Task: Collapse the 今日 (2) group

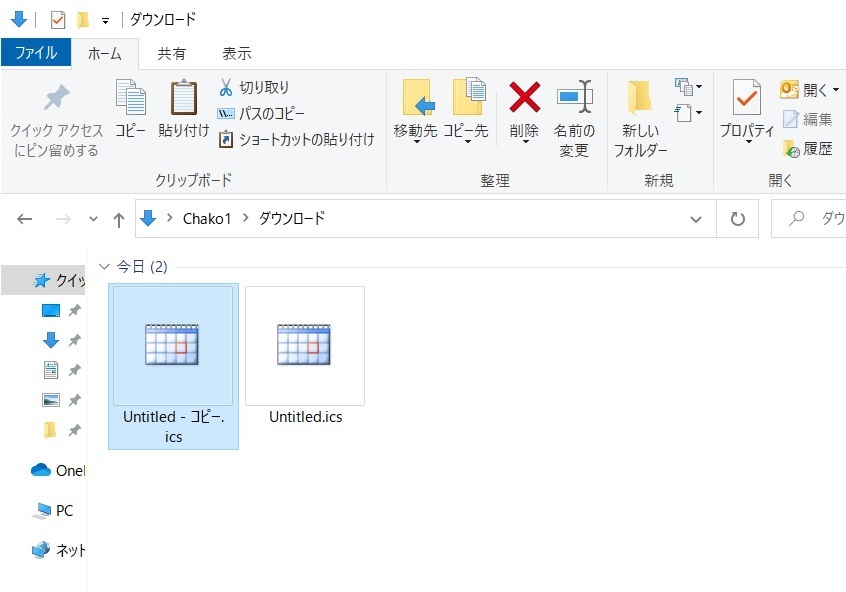Action: pyautogui.click(x=104, y=267)
